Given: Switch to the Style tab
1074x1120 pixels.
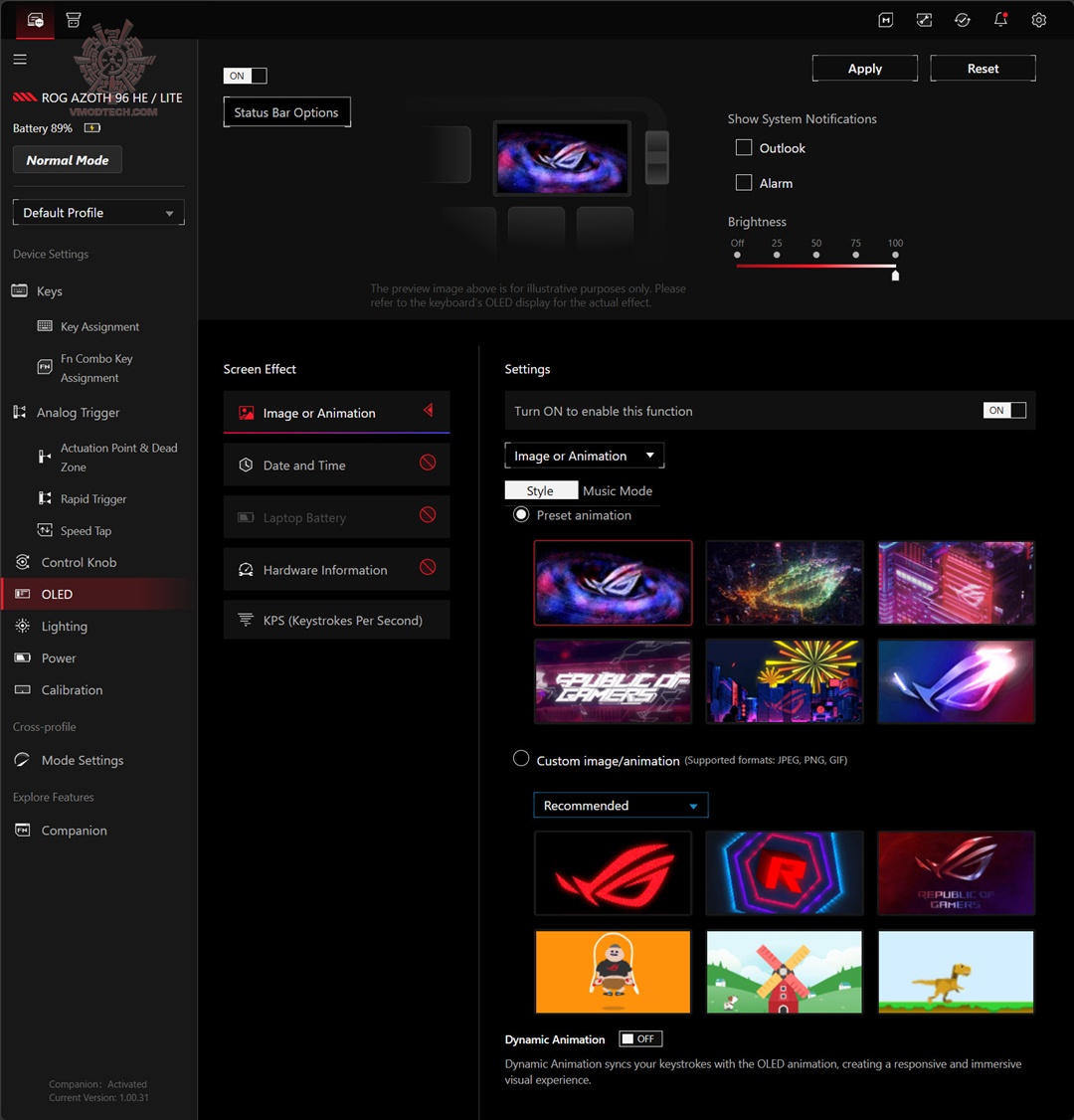Looking at the screenshot, I should pos(541,490).
